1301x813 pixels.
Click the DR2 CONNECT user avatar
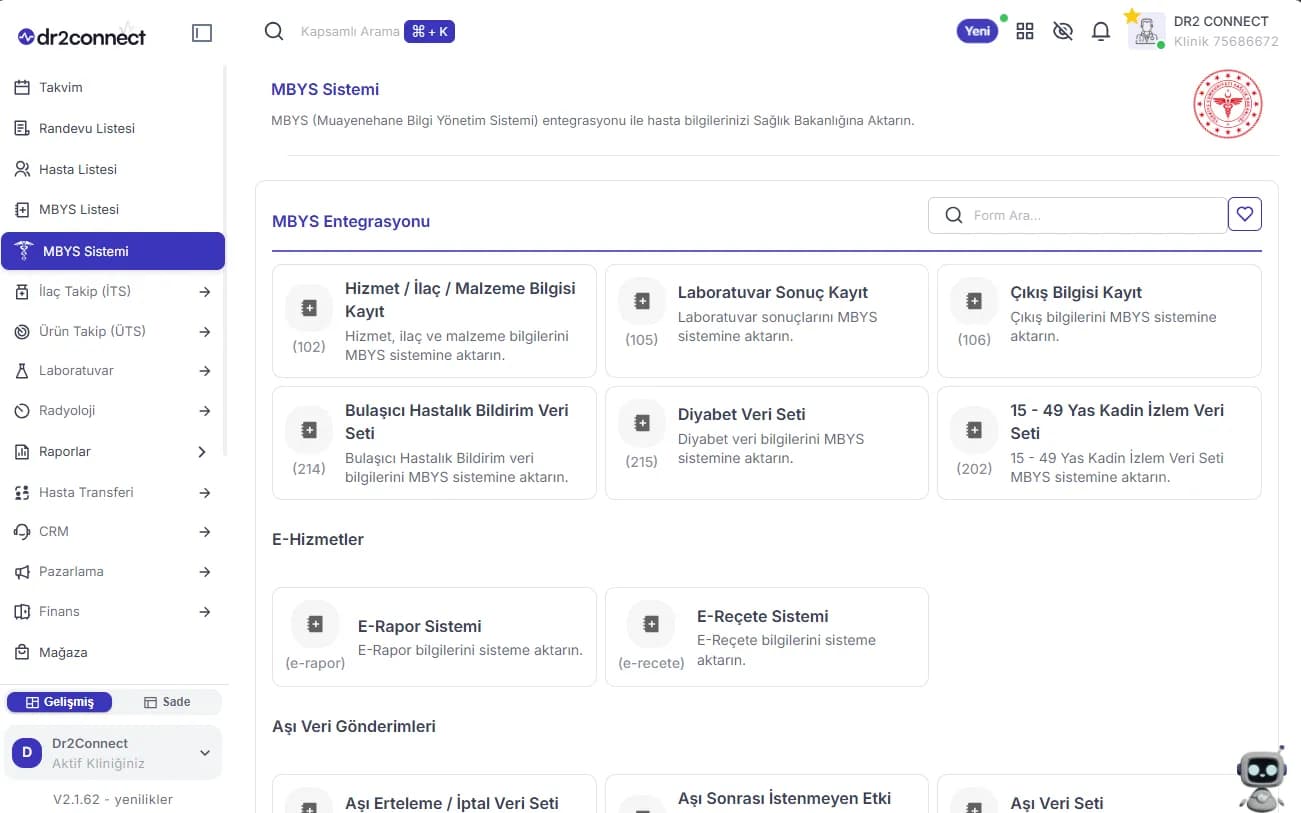[x=1146, y=31]
